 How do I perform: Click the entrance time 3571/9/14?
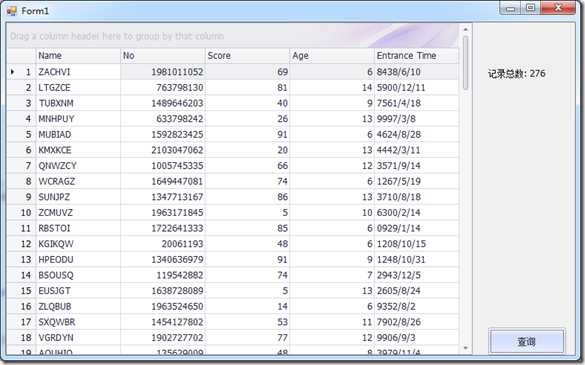click(x=417, y=166)
